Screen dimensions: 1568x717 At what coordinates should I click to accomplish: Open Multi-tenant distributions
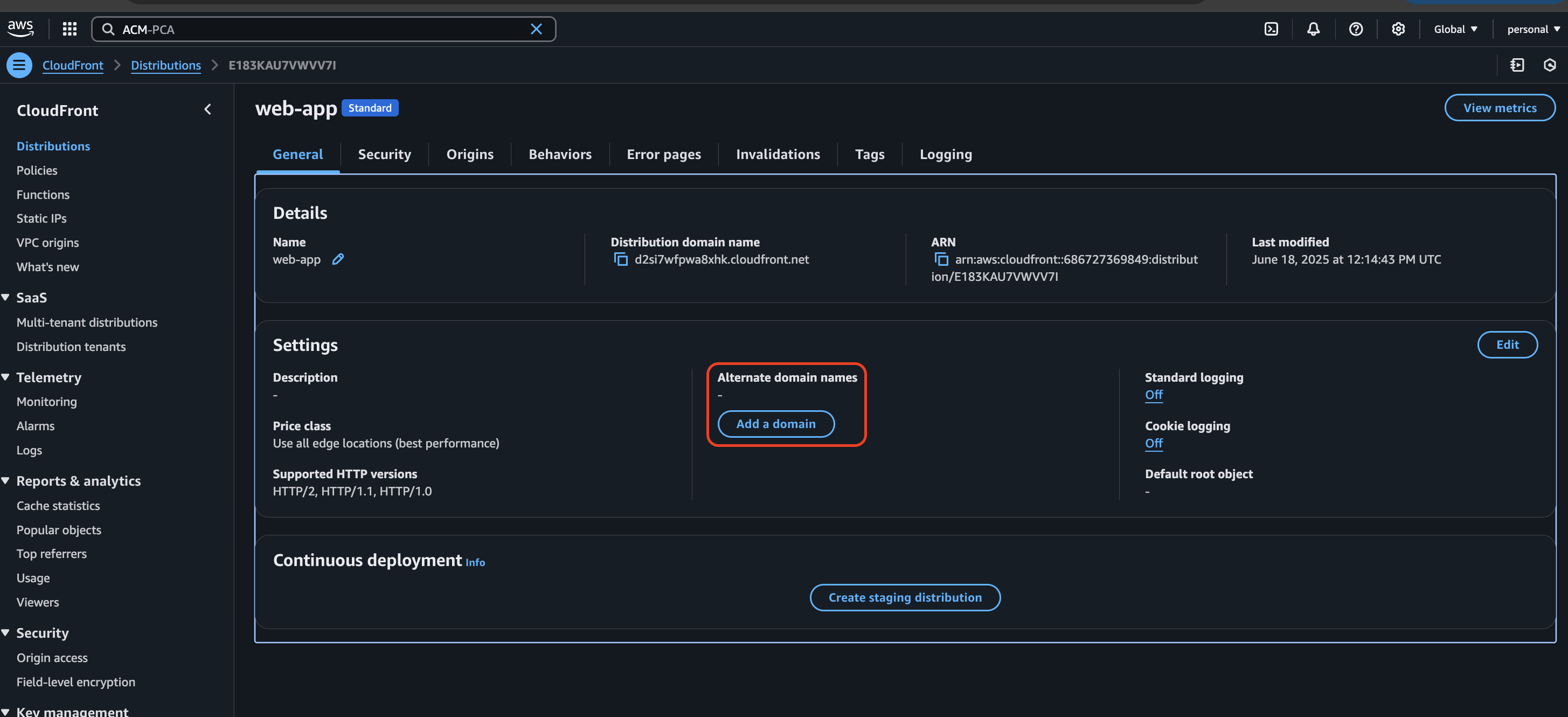[86, 322]
